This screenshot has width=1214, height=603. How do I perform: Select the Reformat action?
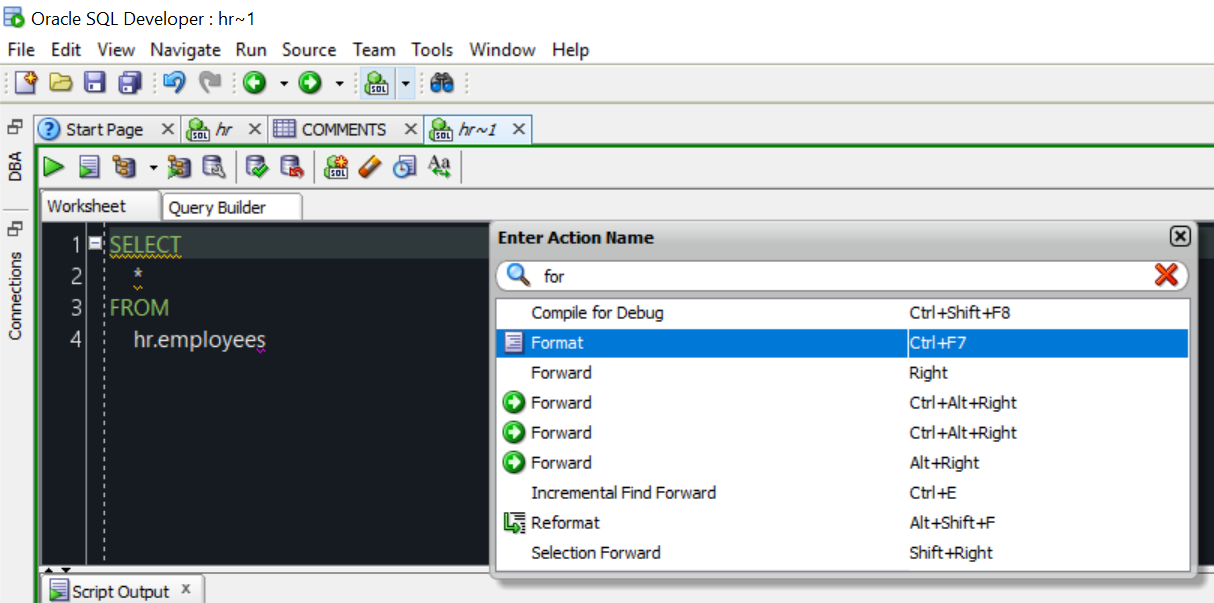pyautogui.click(x=843, y=523)
